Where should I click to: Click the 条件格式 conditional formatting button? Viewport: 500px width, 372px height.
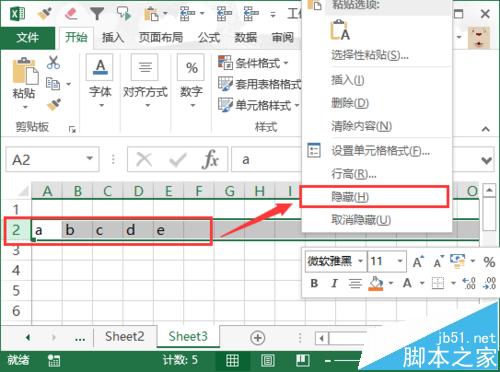coord(253,63)
